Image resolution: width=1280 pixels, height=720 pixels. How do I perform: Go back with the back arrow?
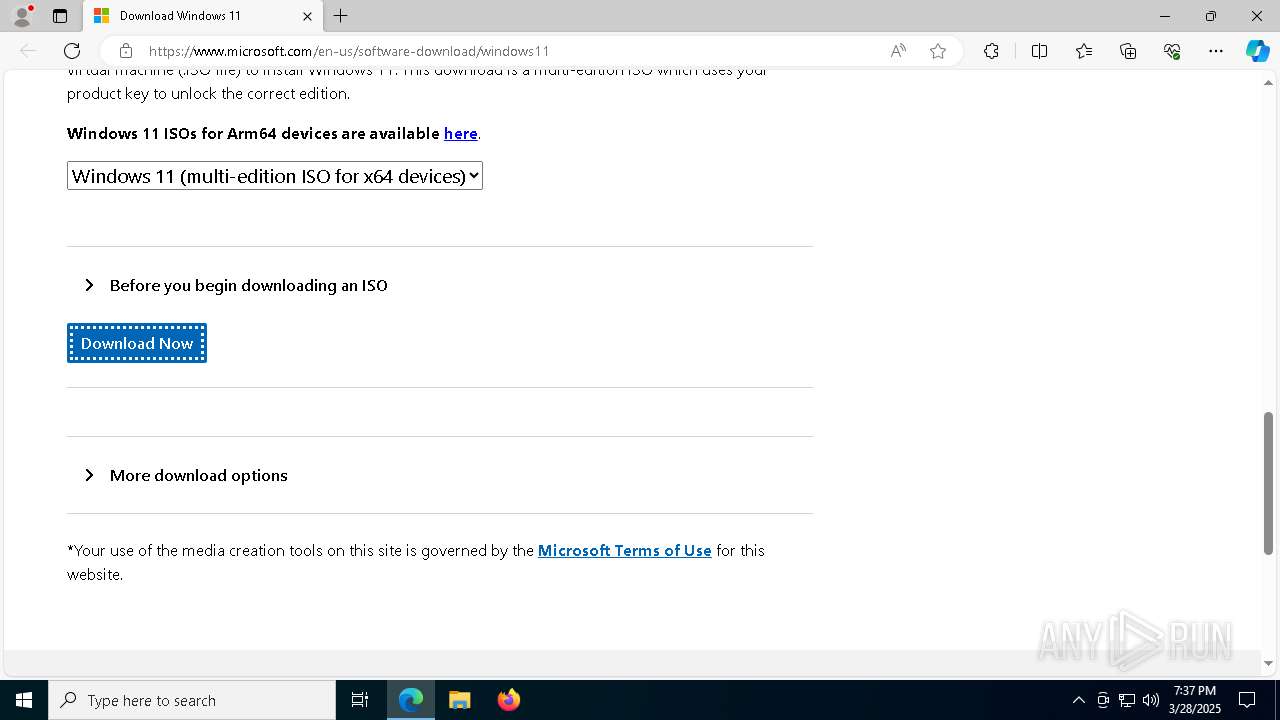[28, 51]
